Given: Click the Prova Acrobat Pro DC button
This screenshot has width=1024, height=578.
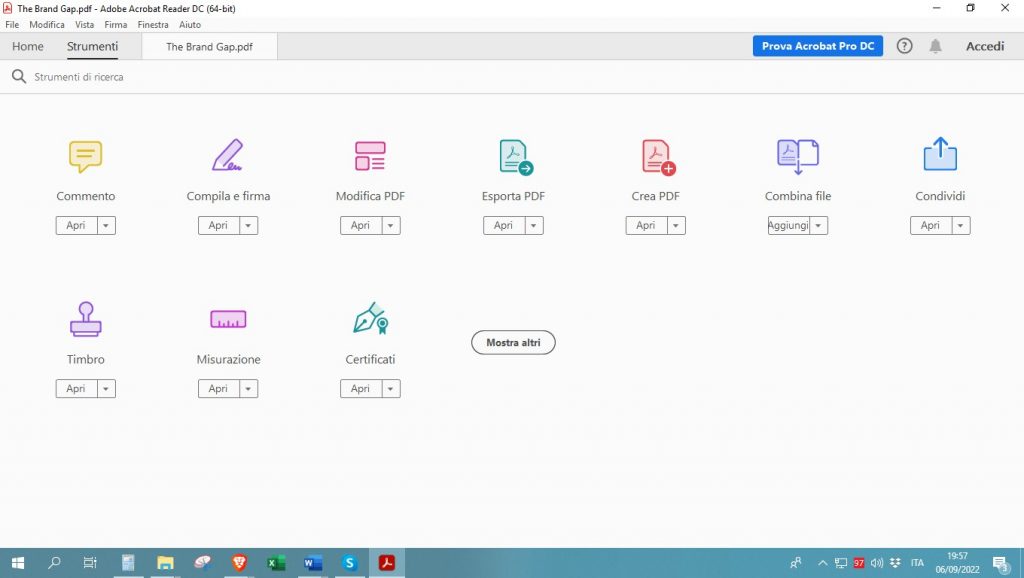Looking at the screenshot, I should [x=817, y=46].
